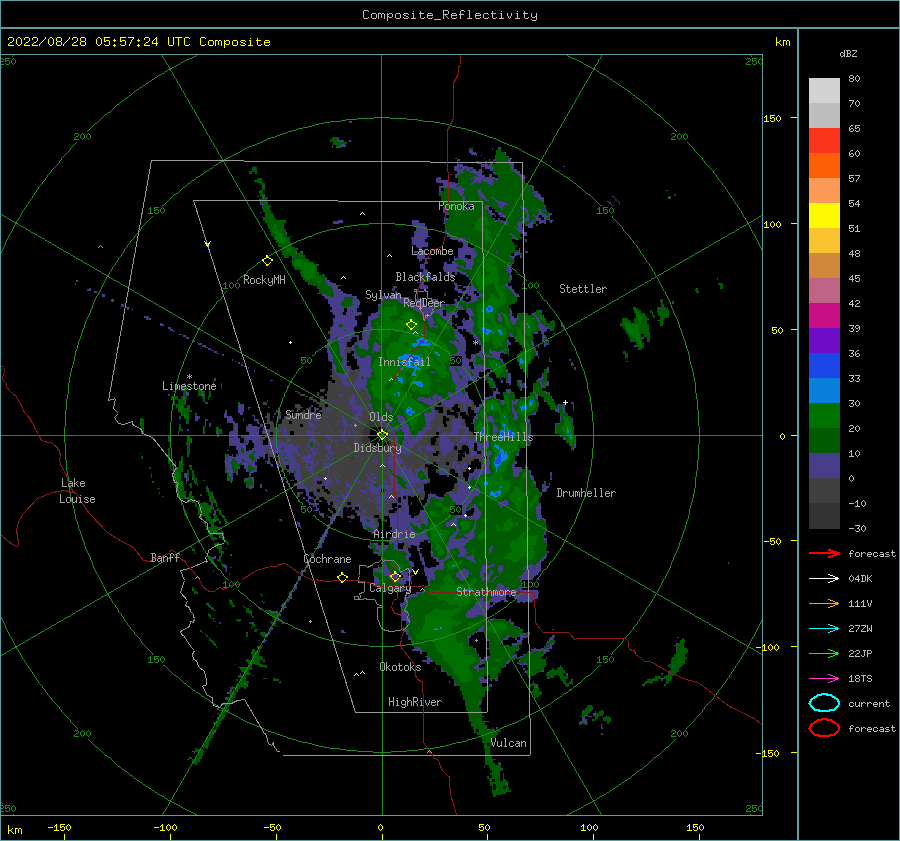Pick the yellow 51-54 dBZ swatch
Viewport: 900px width, 841px height.
pos(824,216)
